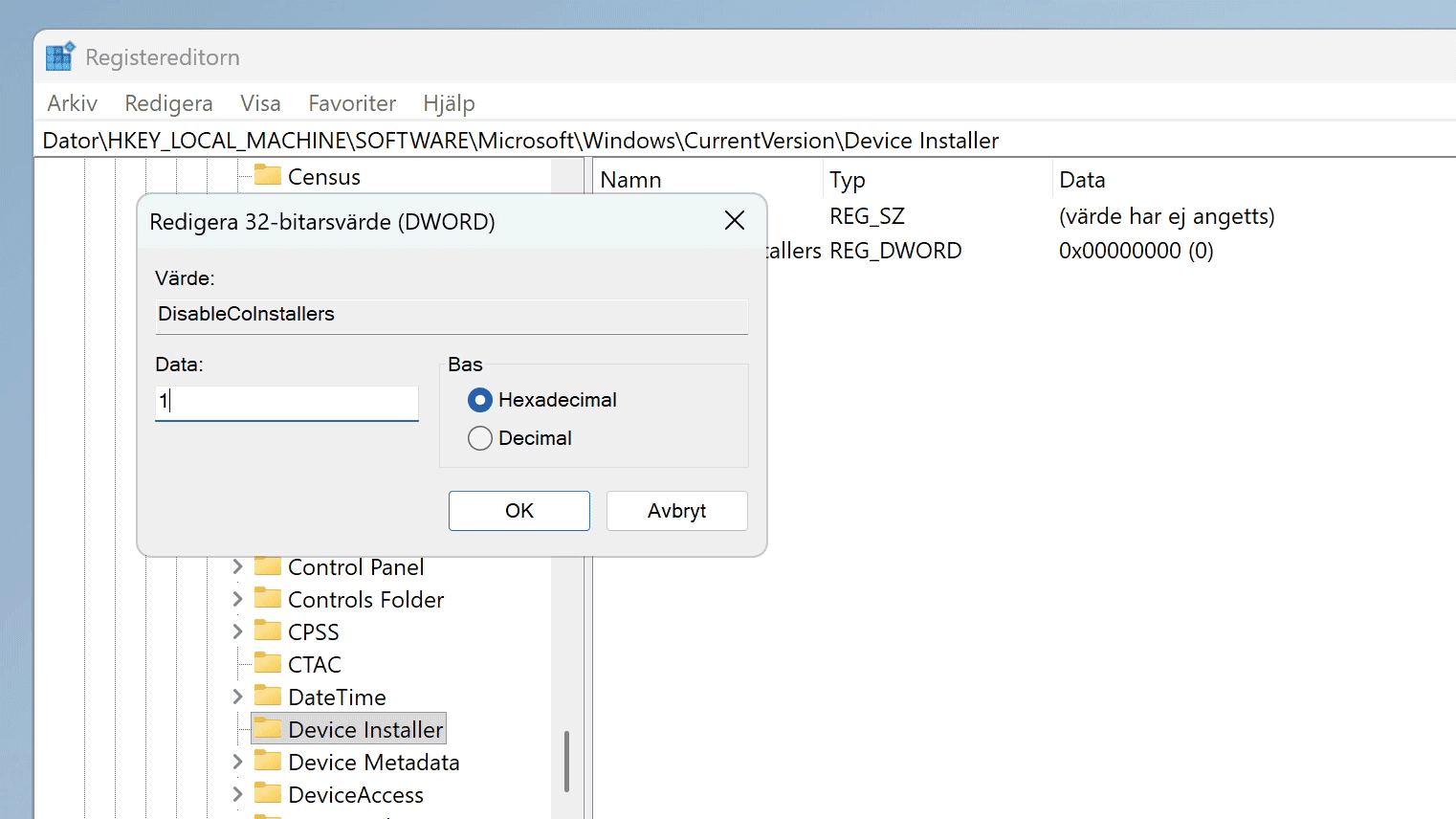Click the CPSS folder icon
The image size is (1456, 819).
268,631
